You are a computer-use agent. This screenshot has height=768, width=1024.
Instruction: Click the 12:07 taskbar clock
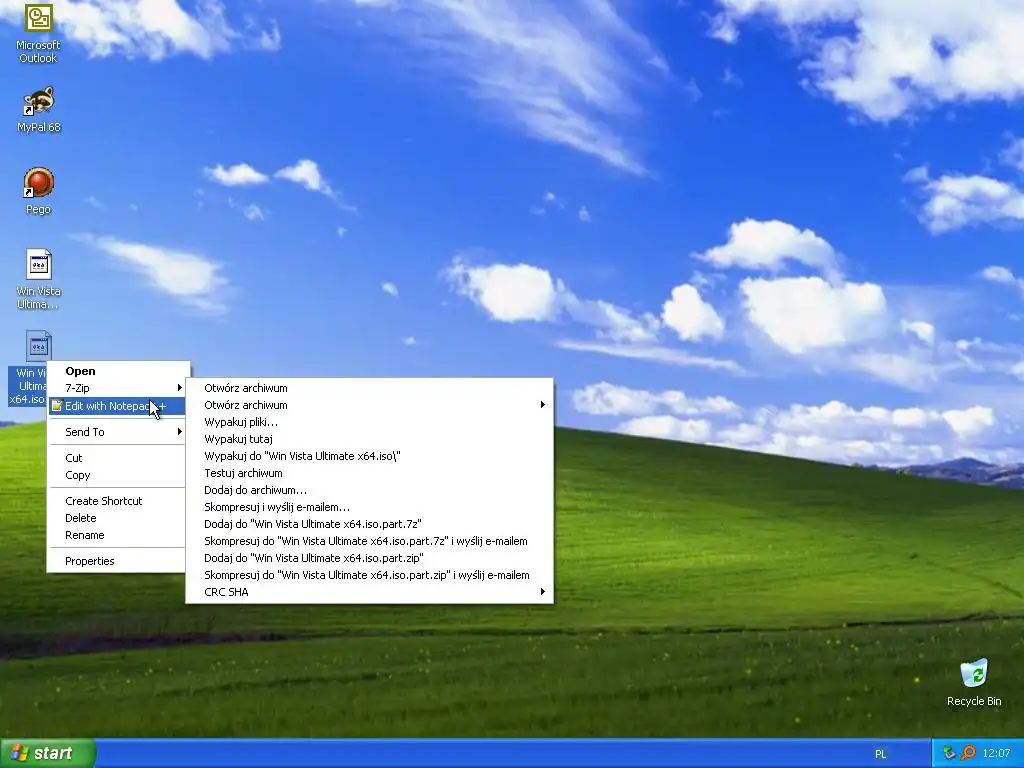click(x=996, y=754)
